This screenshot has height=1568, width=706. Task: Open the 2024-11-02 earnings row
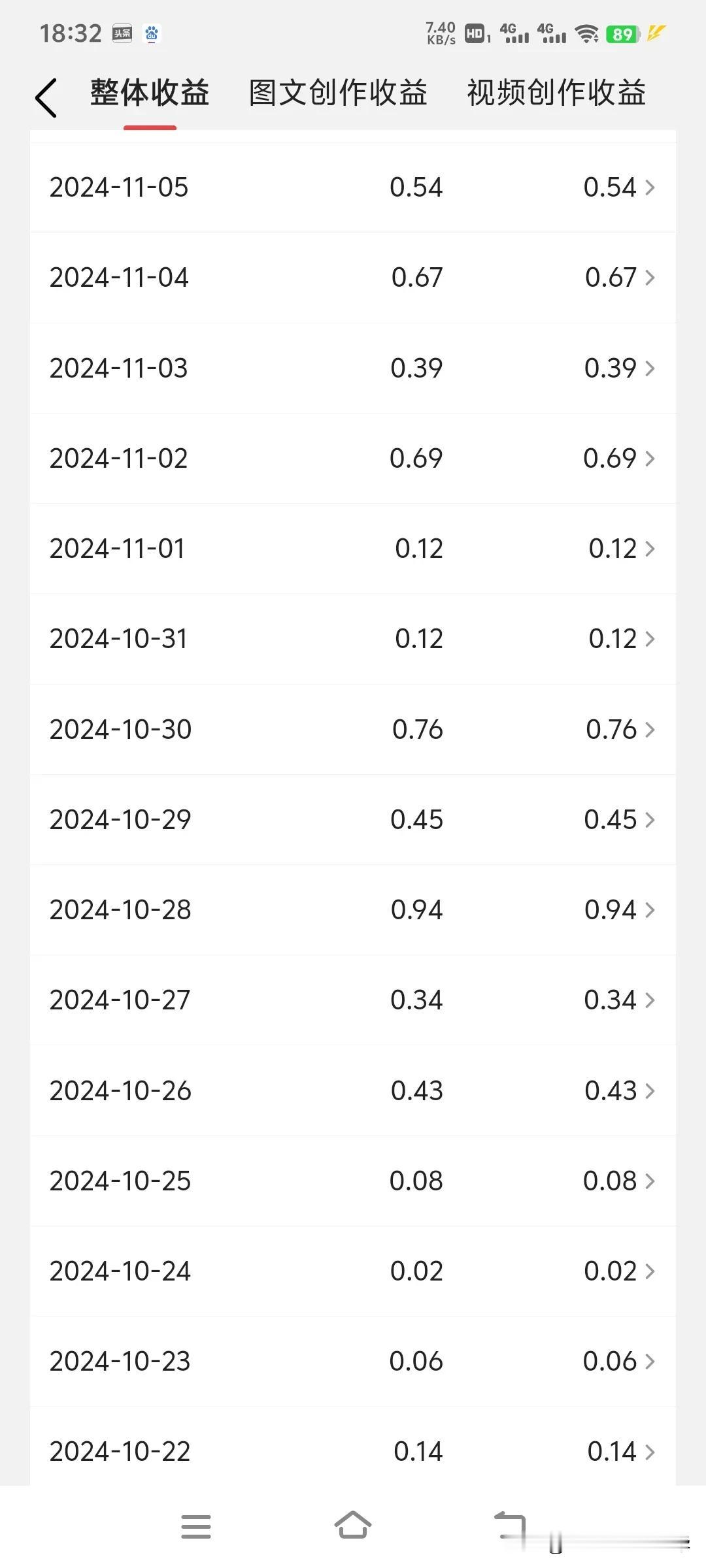point(353,458)
